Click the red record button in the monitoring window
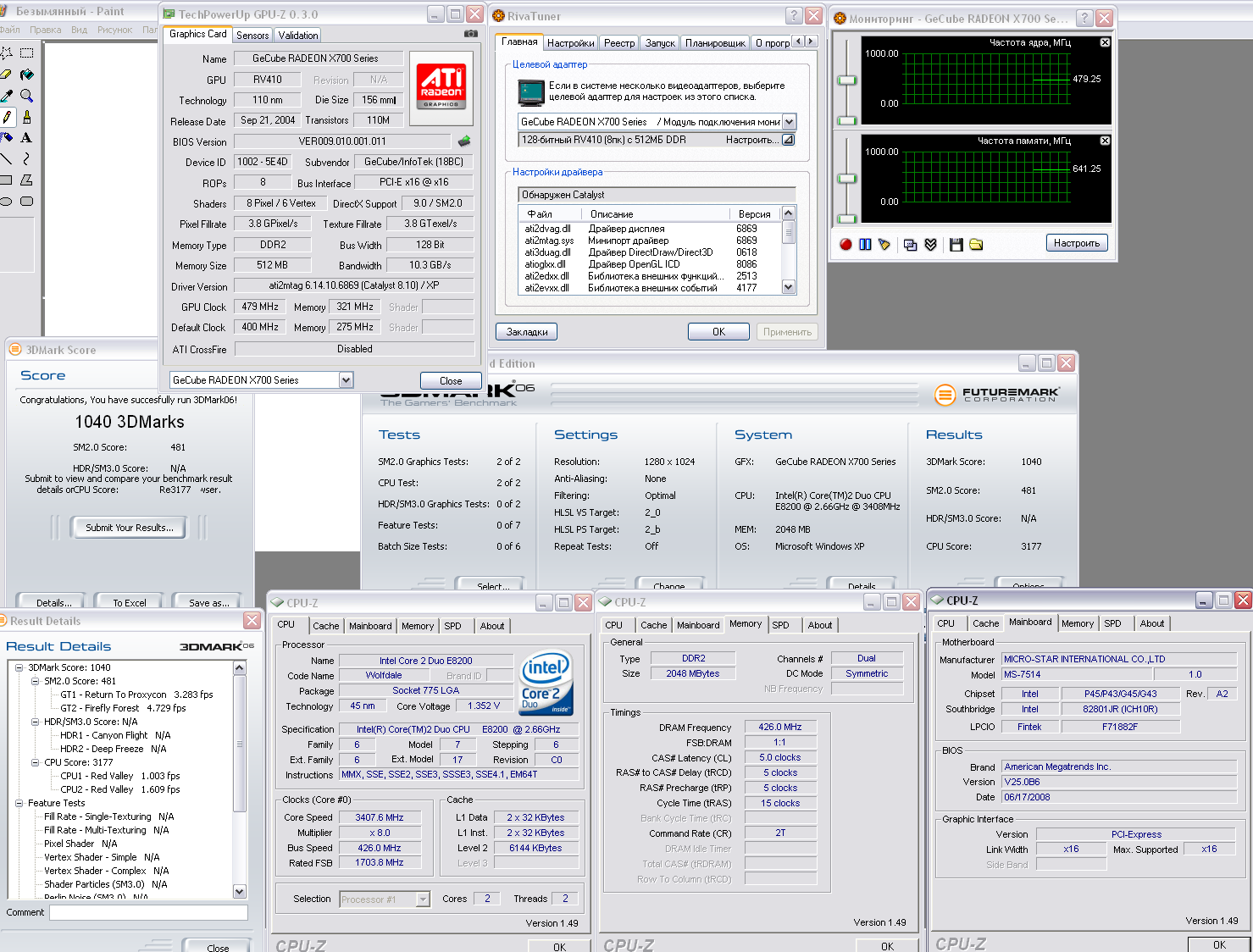Screen dimensions: 1253x952 coord(845,244)
